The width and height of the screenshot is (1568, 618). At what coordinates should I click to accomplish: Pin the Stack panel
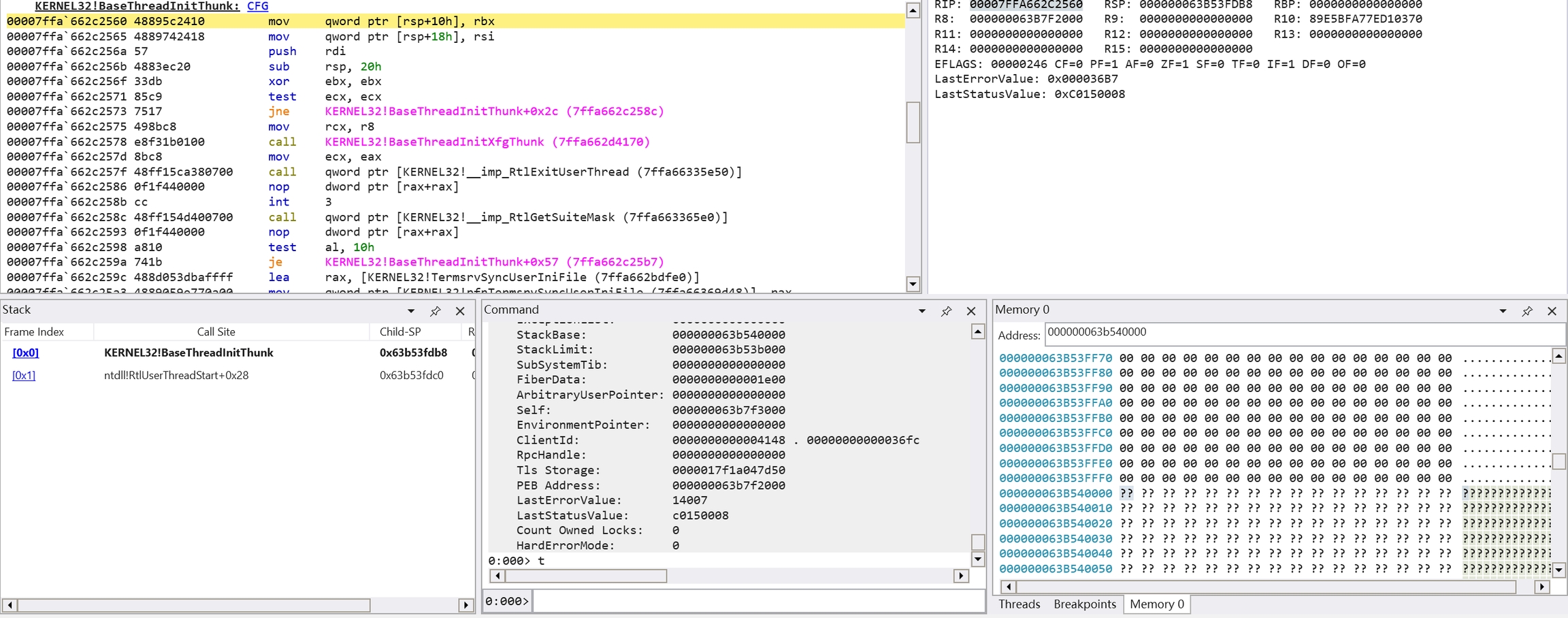tap(435, 311)
